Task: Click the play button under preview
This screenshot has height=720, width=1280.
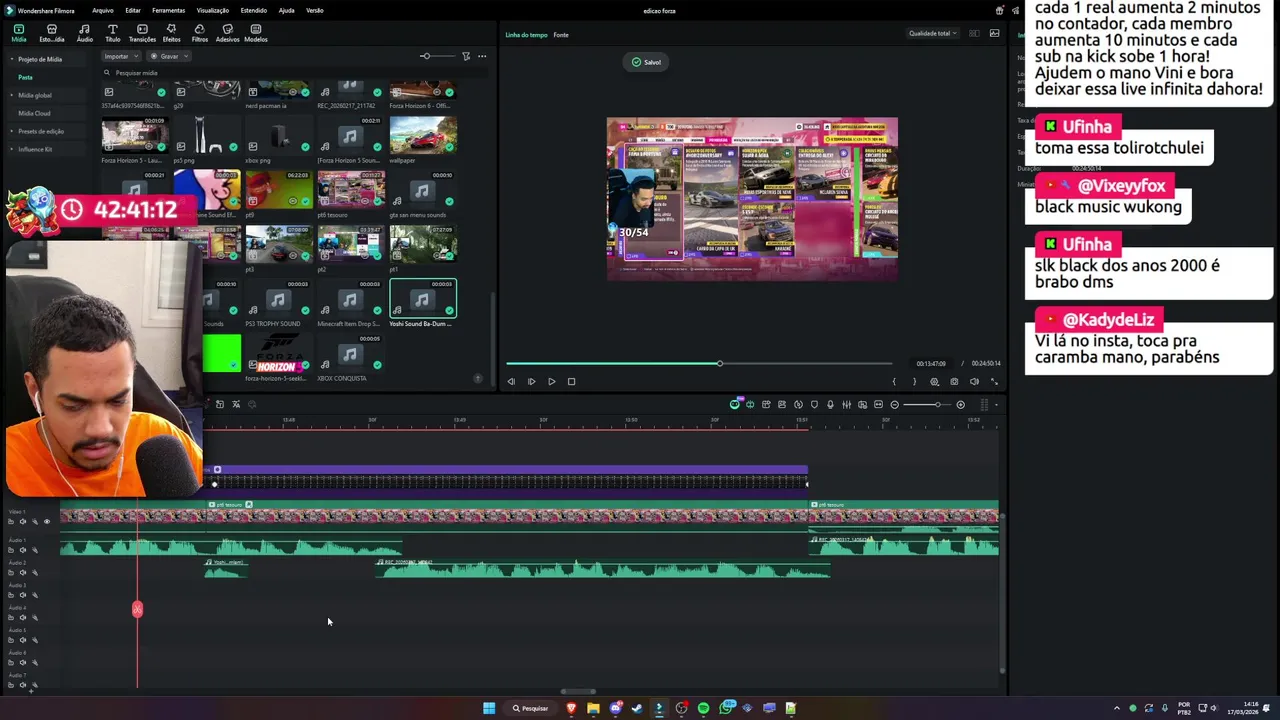Action: tap(551, 381)
